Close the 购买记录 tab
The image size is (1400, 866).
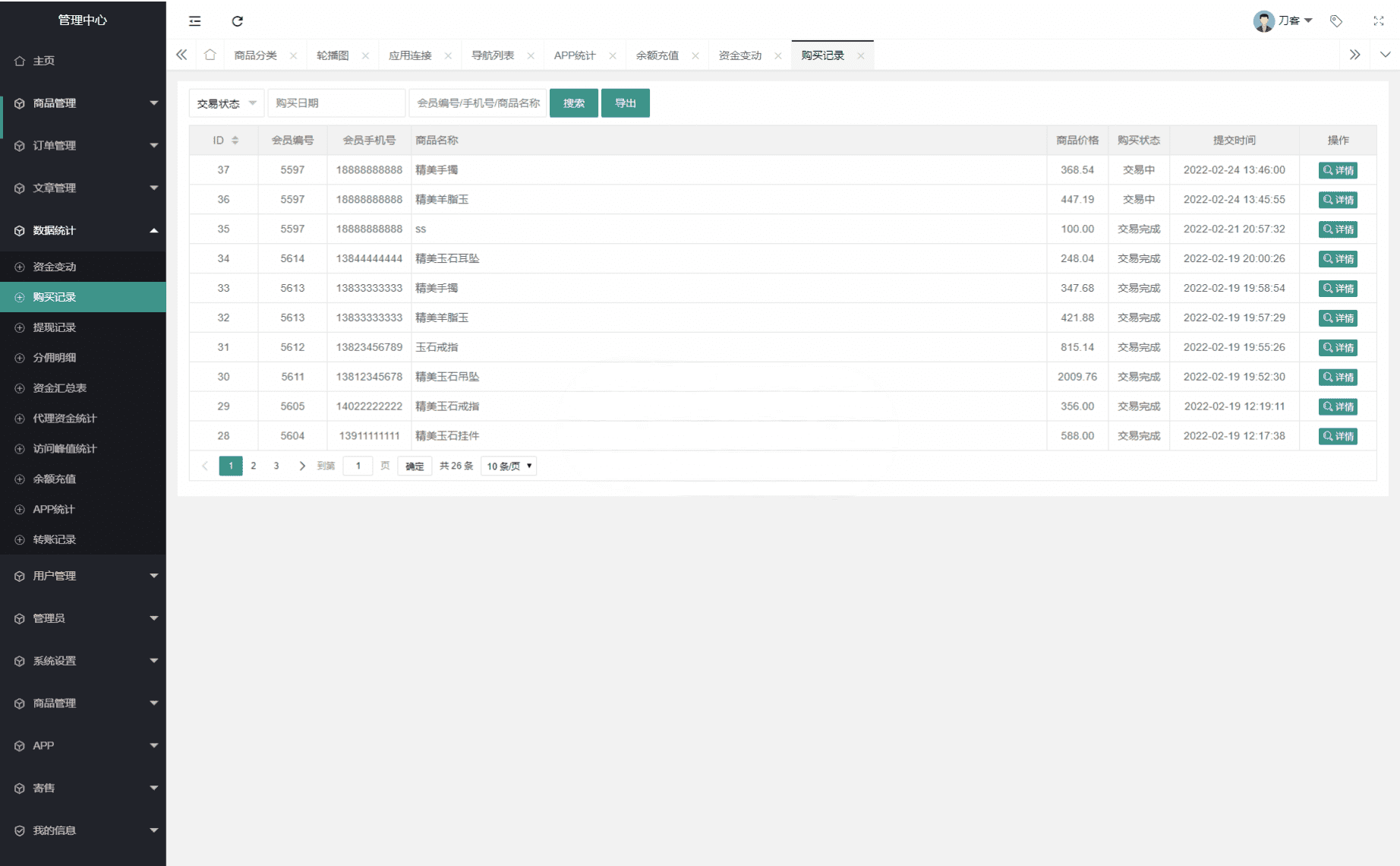[861, 55]
